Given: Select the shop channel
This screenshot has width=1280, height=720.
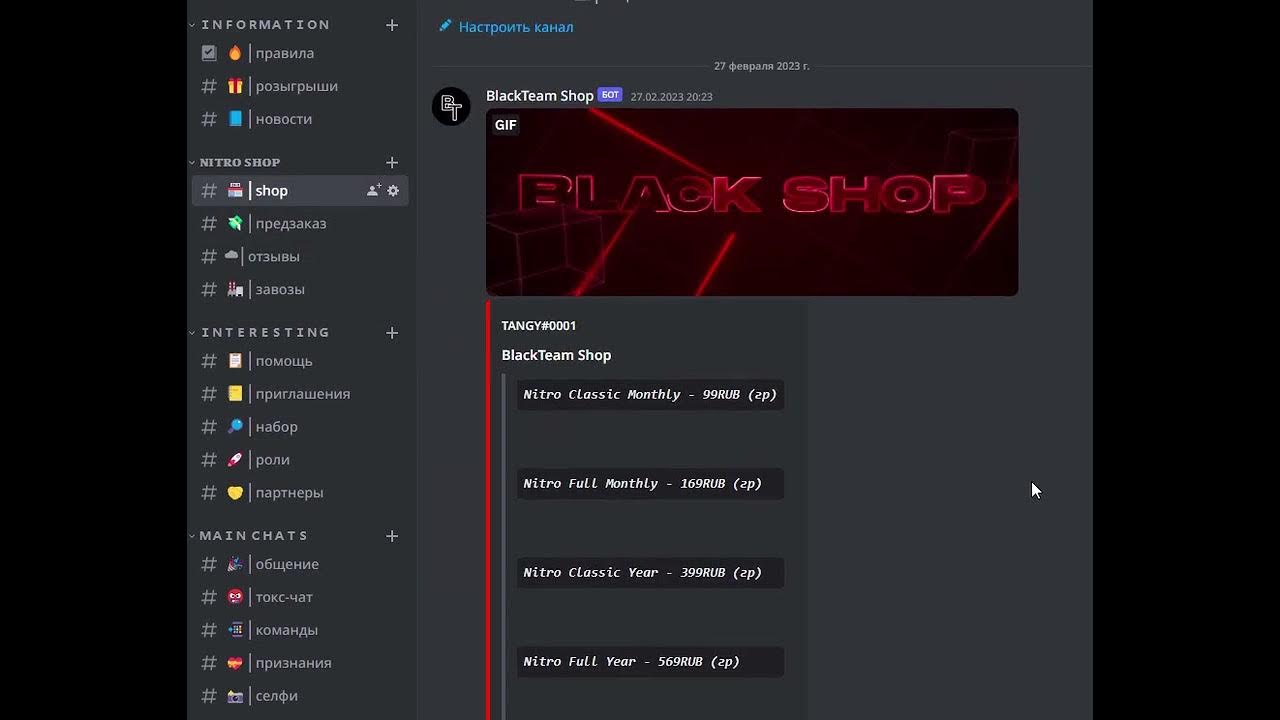Looking at the screenshot, I should [300, 191].
